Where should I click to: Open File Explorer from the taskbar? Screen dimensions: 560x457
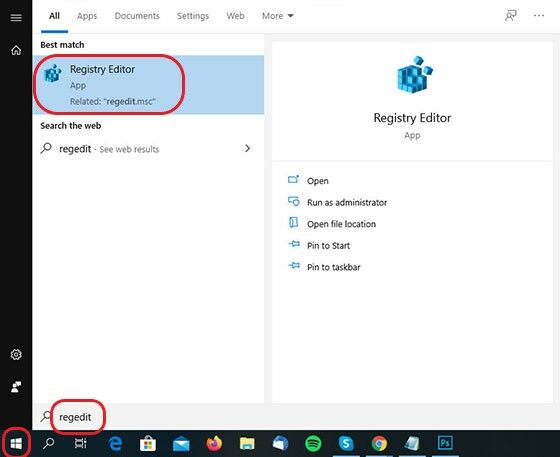pyautogui.click(x=247, y=444)
